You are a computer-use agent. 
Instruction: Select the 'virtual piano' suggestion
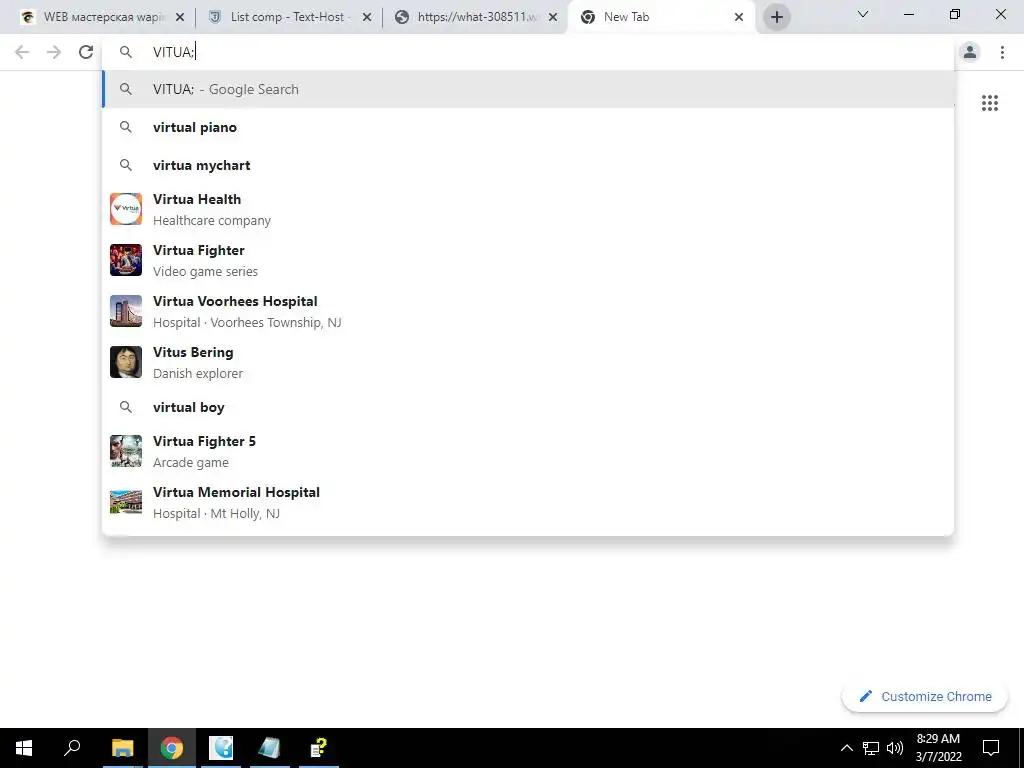click(x=528, y=127)
